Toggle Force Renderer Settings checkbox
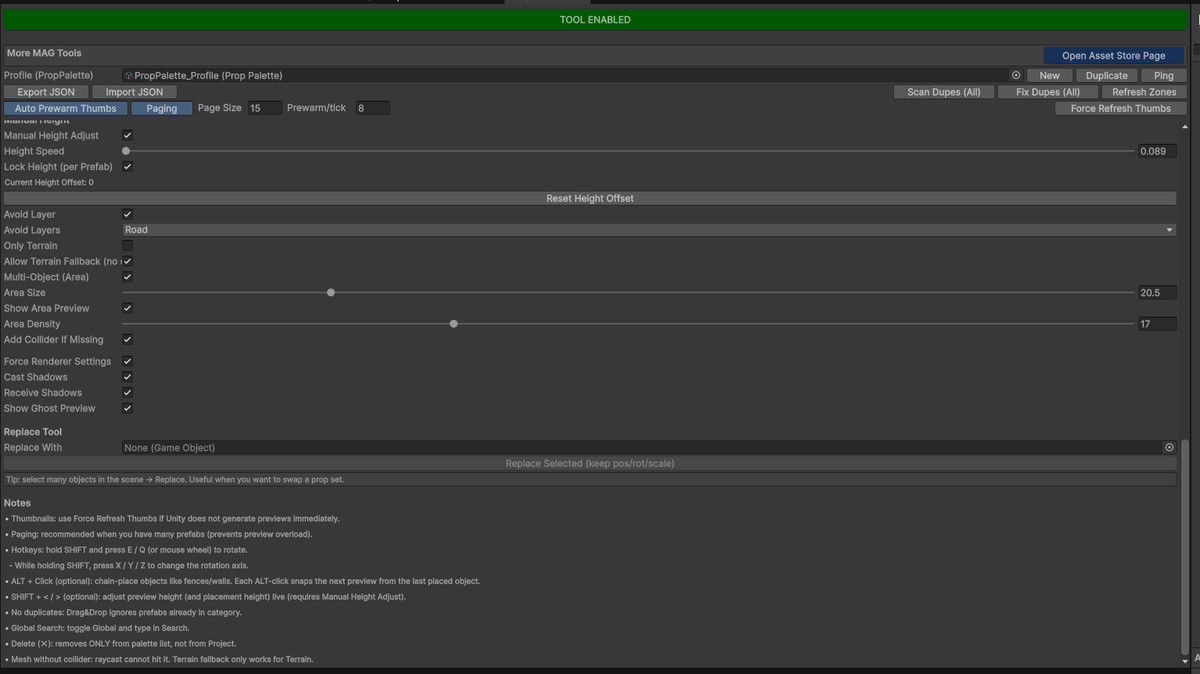Image resolution: width=1200 pixels, height=674 pixels. pos(127,361)
